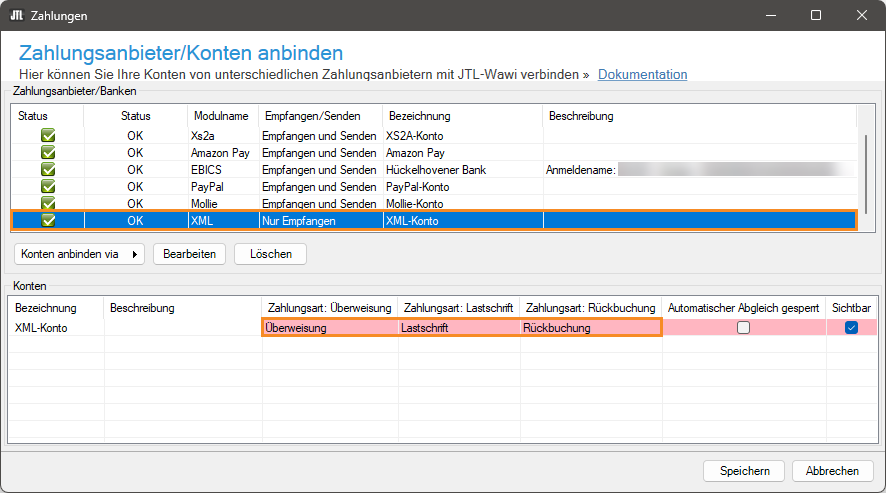
Task: Click the provider list vertical scrollbar
Action: tap(865, 155)
